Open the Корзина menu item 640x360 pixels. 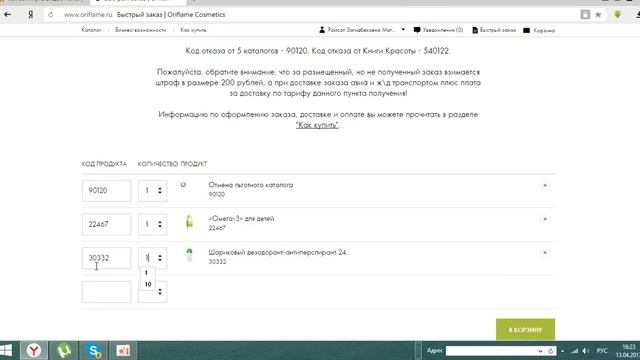(x=544, y=30)
